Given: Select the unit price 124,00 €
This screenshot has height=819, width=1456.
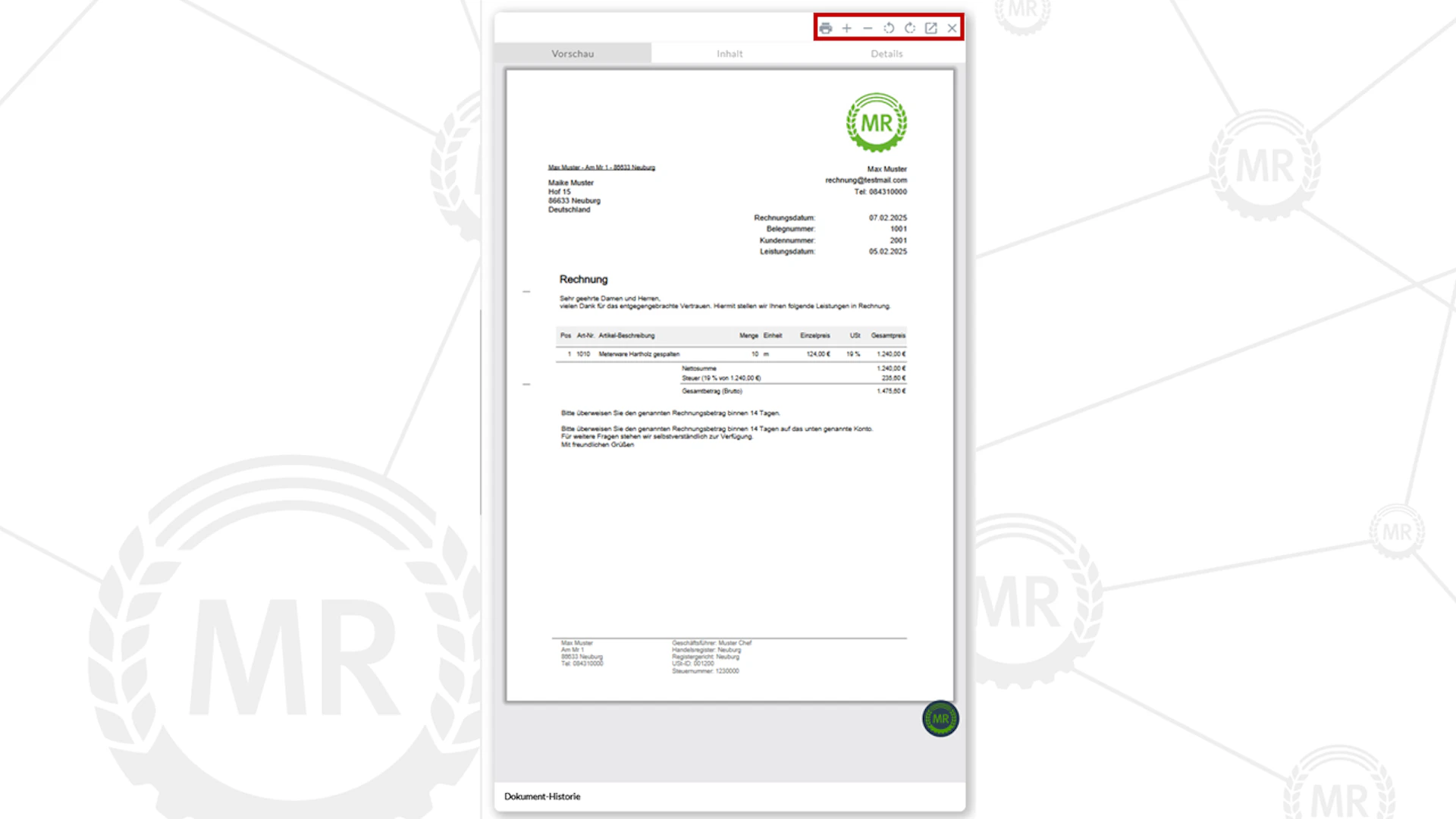Looking at the screenshot, I should tap(818, 354).
